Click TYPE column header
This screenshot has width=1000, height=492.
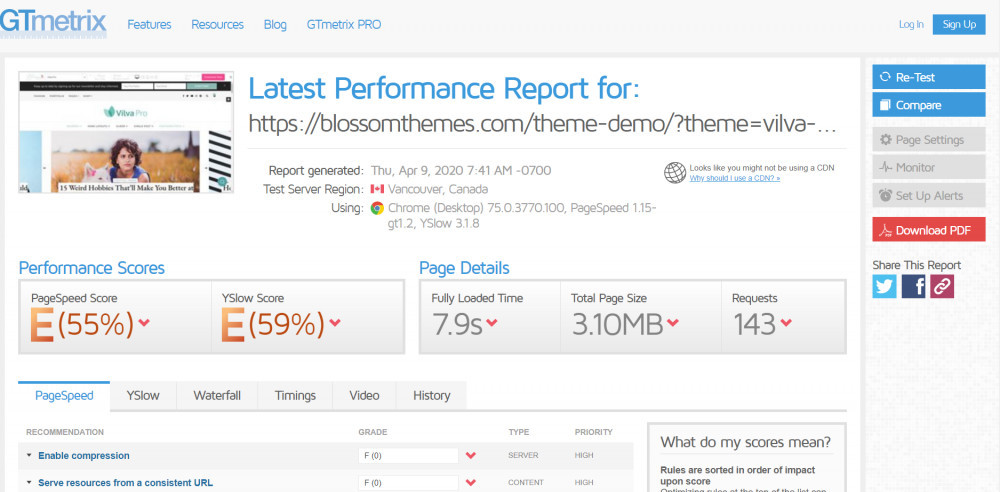[x=518, y=433]
